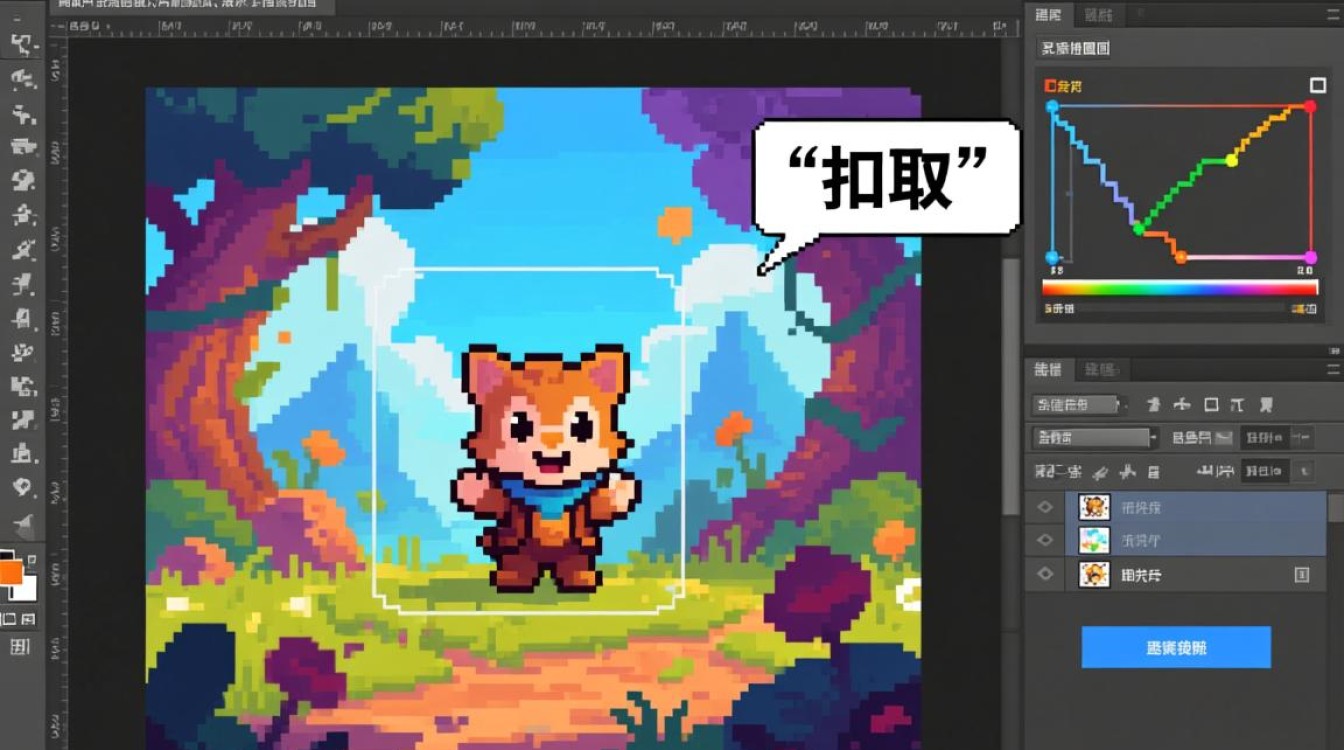Viewport: 1344px width, 750px height.
Task: Open the opacity value dropdown beside blend mode
Action: [1301, 438]
